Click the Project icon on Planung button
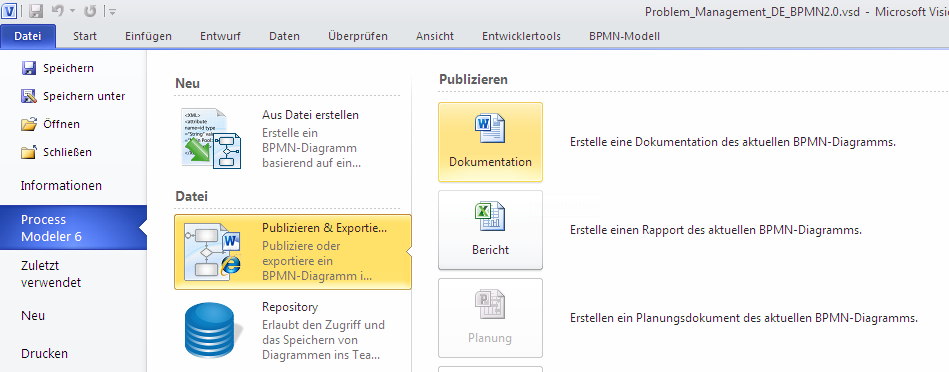Screen dimensions: 949x372 coord(490,304)
